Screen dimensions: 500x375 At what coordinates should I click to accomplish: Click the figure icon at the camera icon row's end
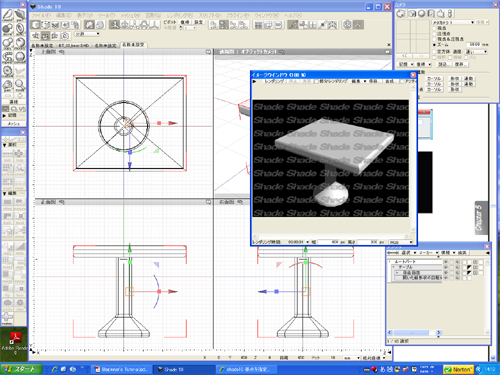(x=450, y=13)
